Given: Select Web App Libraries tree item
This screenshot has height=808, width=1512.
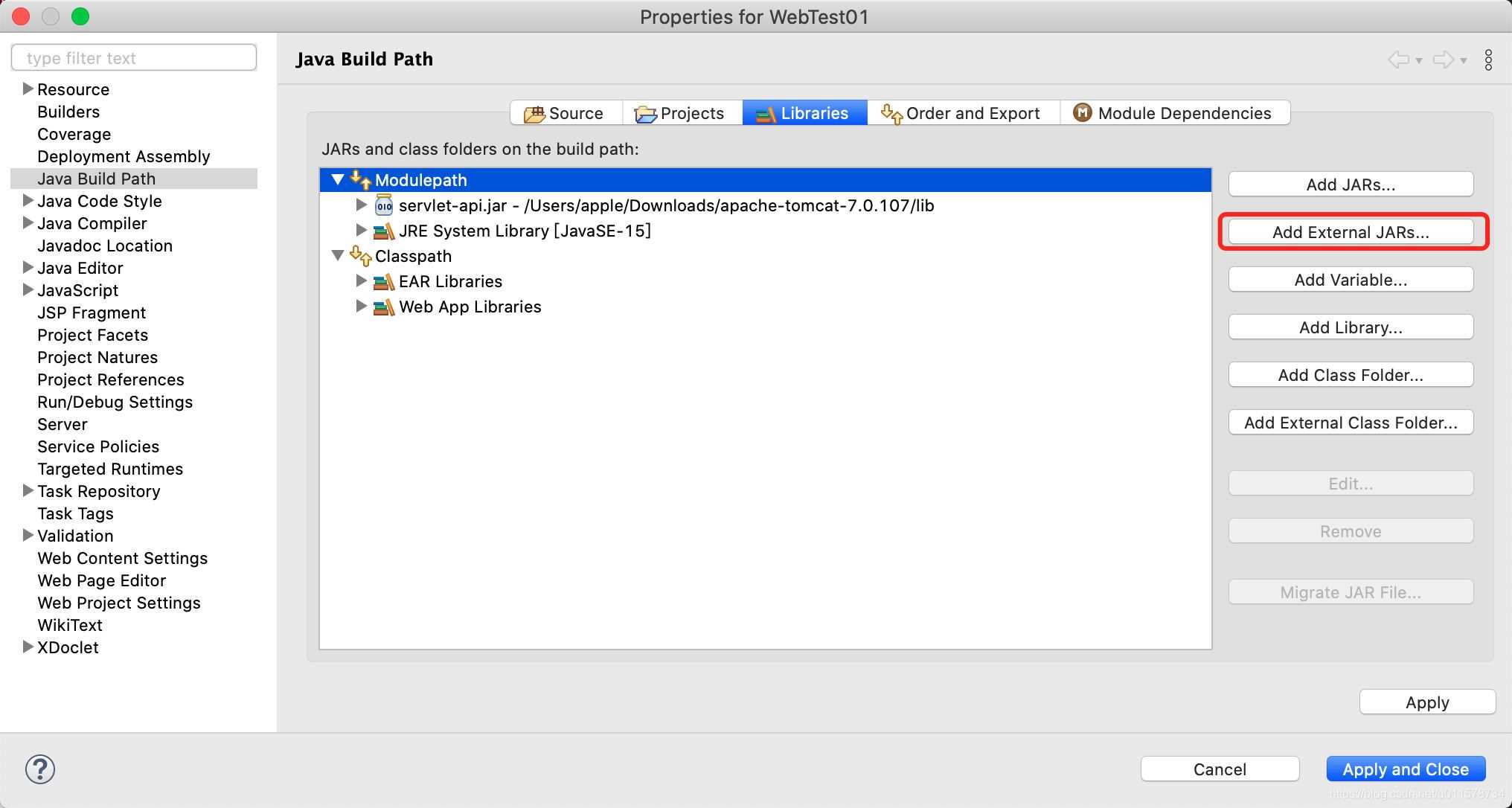Looking at the screenshot, I should pyautogui.click(x=470, y=307).
